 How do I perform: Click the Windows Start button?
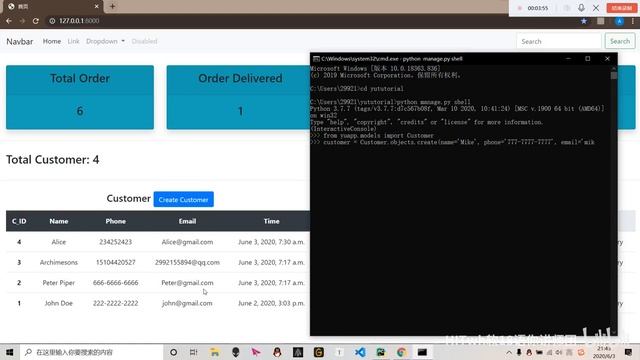tap(10, 352)
